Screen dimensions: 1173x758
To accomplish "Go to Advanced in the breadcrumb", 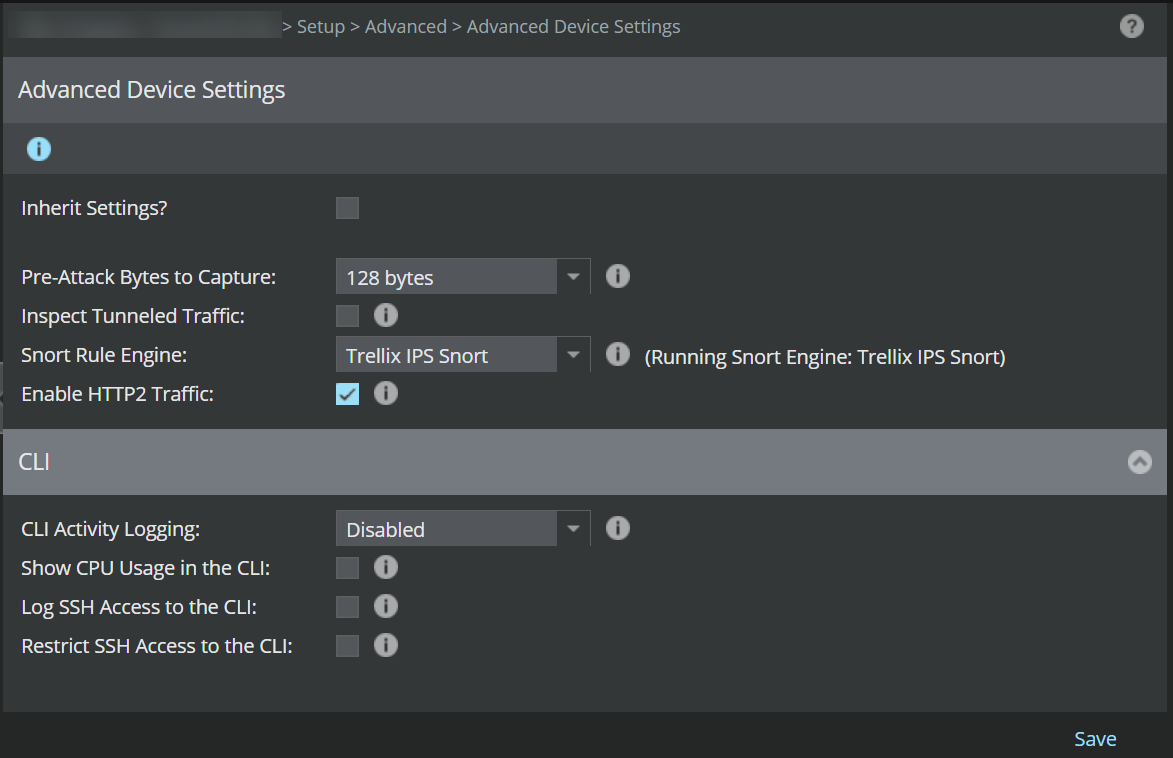I will (x=405, y=27).
